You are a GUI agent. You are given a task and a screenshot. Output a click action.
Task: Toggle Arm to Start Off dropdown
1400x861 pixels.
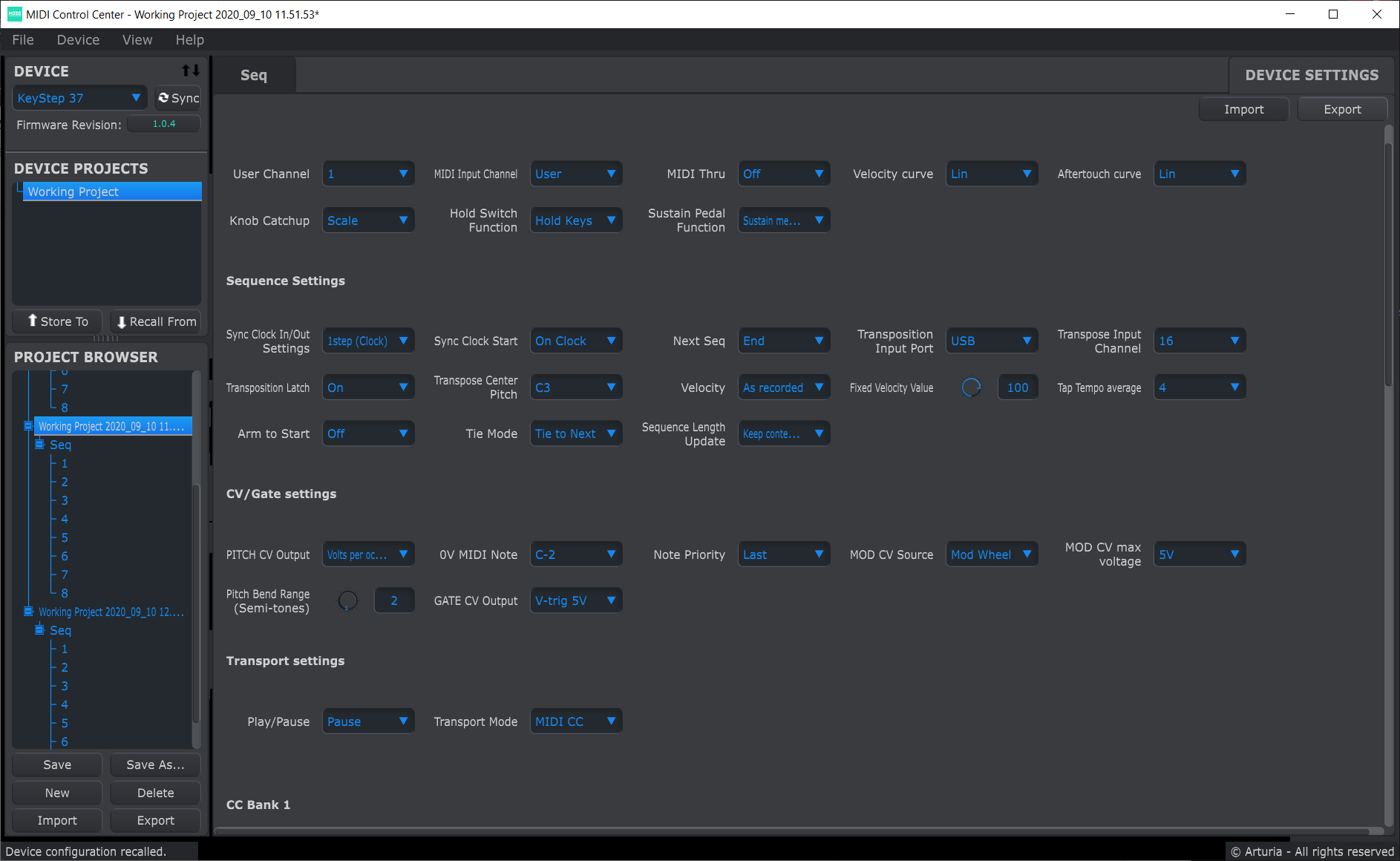click(368, 433)
